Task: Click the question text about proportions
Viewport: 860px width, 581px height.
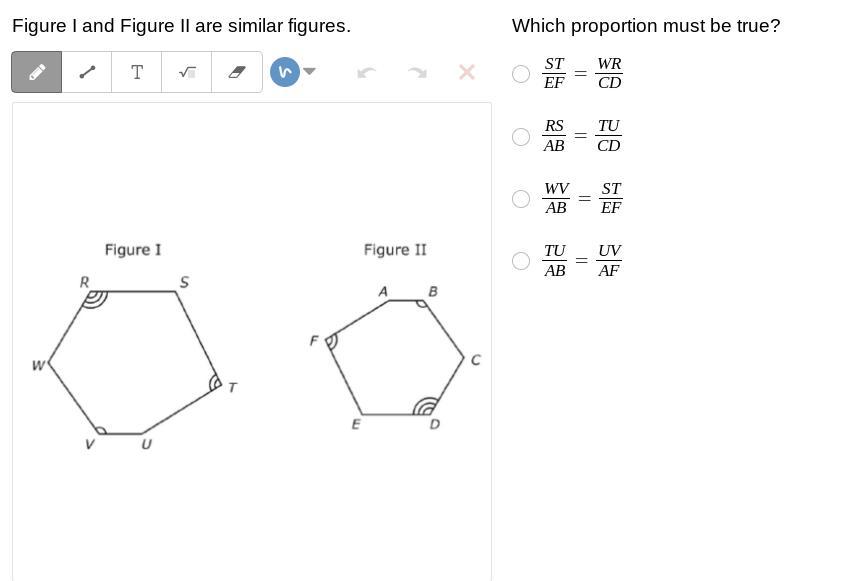Action: tap(646, 26)
